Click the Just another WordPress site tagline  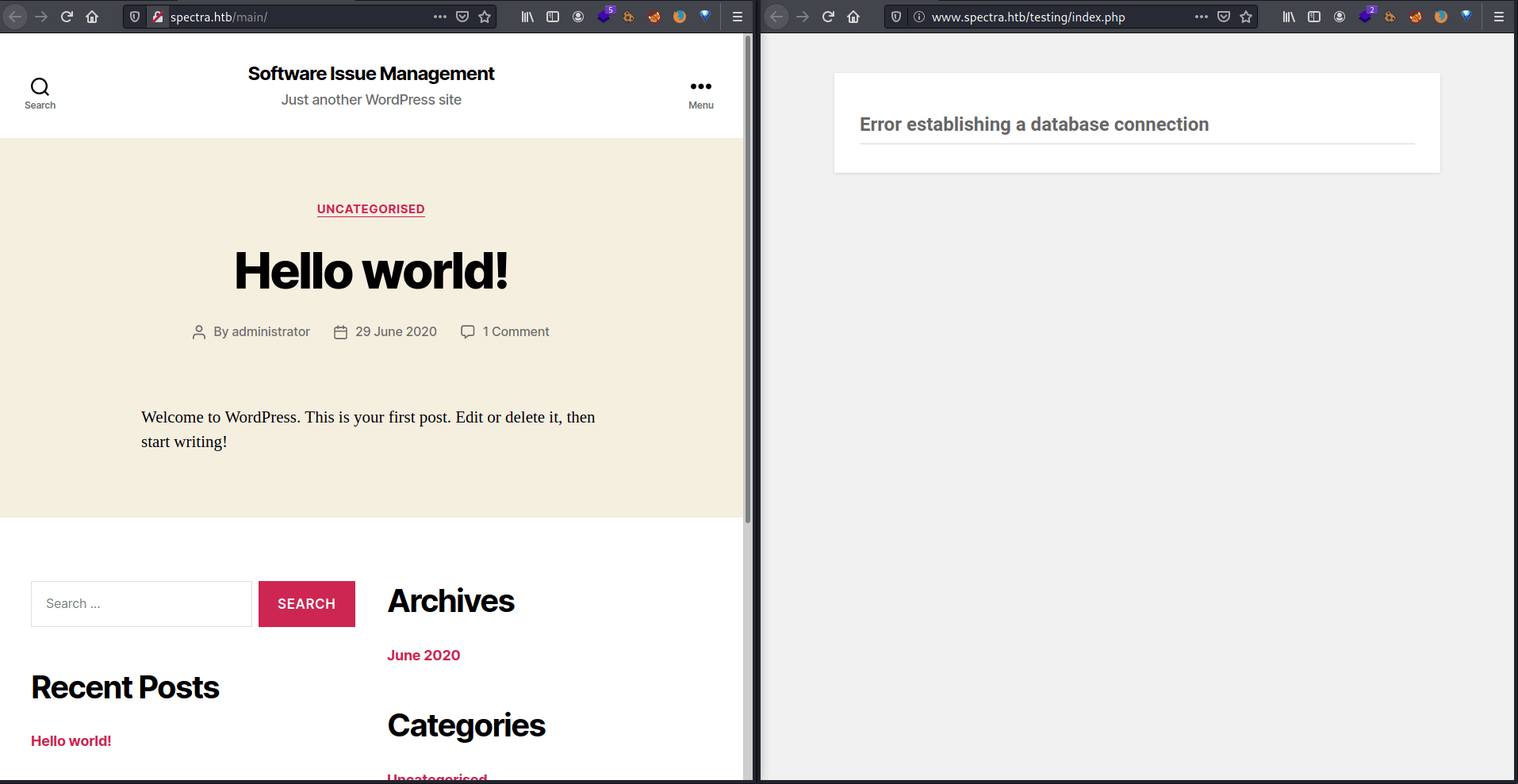pos(371,100)
